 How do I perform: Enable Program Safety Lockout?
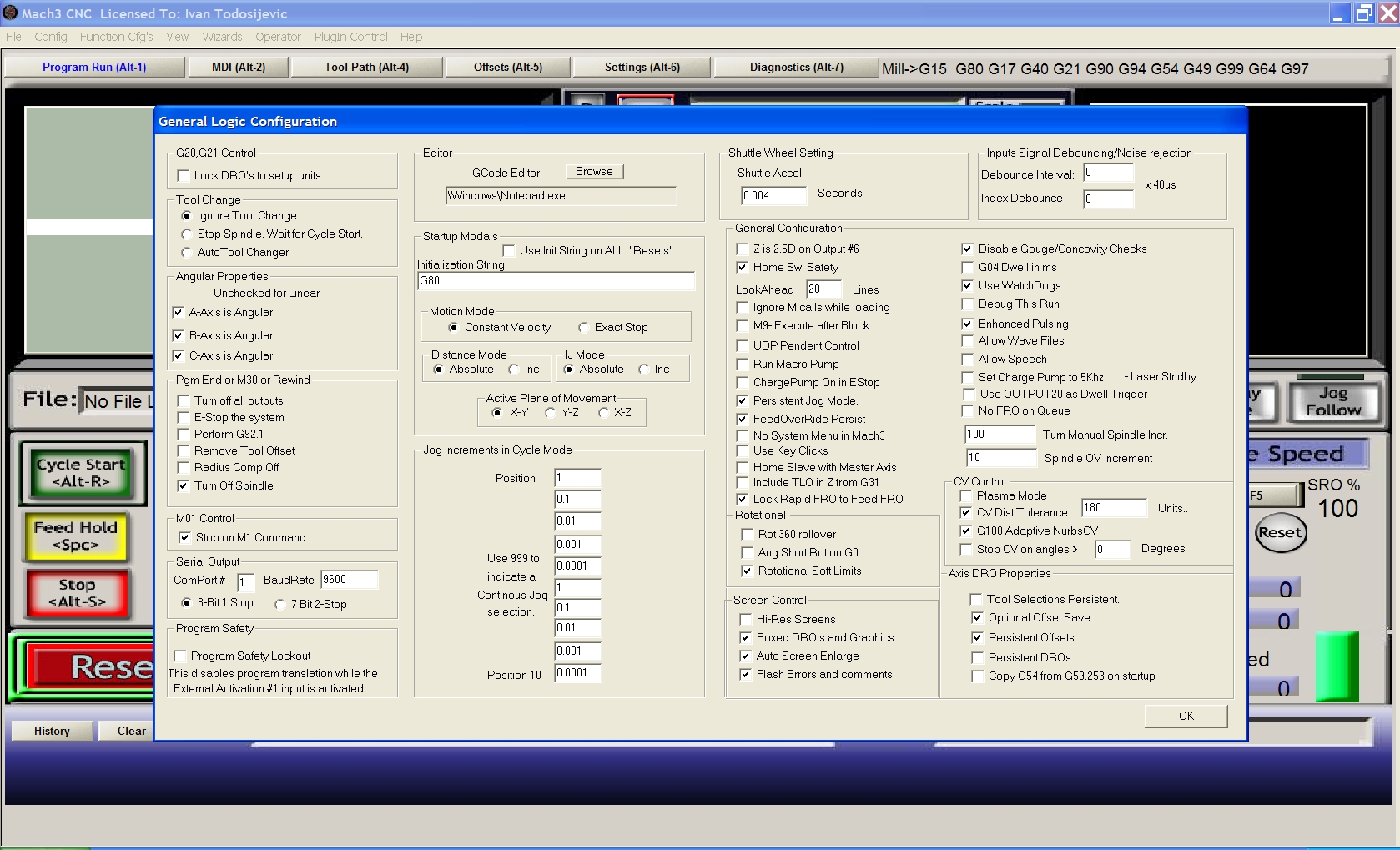coord(180,656)
